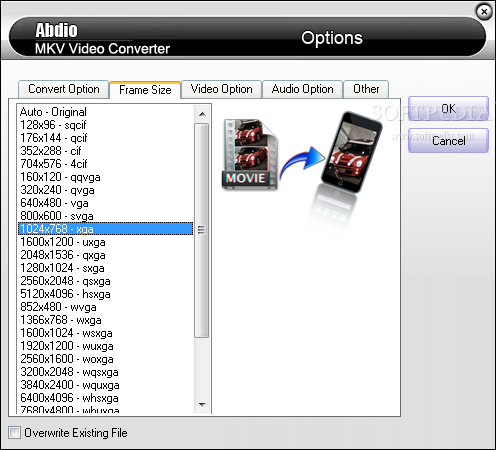Screen dimensions: 496x450
Task: Go to the Other tab
Action: point(366,89)
